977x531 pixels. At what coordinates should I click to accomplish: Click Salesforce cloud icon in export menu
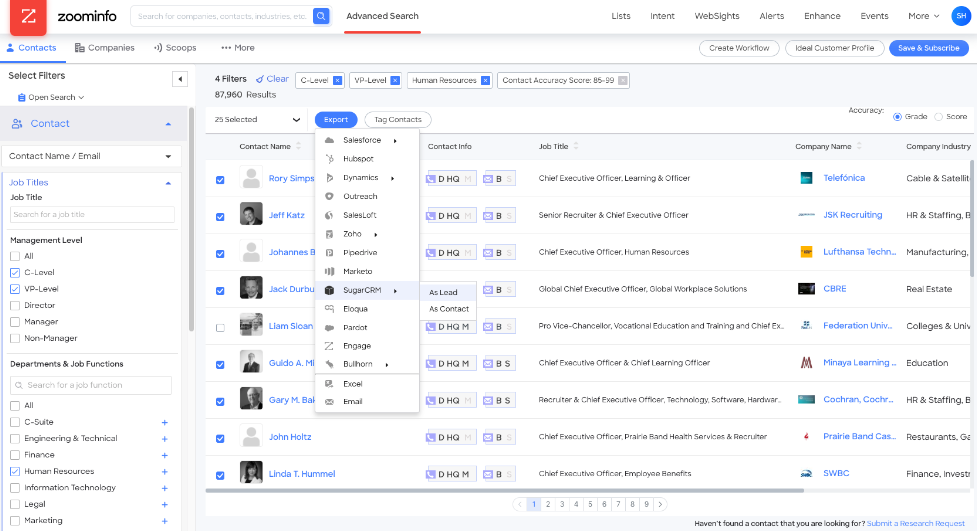[330, 140]
